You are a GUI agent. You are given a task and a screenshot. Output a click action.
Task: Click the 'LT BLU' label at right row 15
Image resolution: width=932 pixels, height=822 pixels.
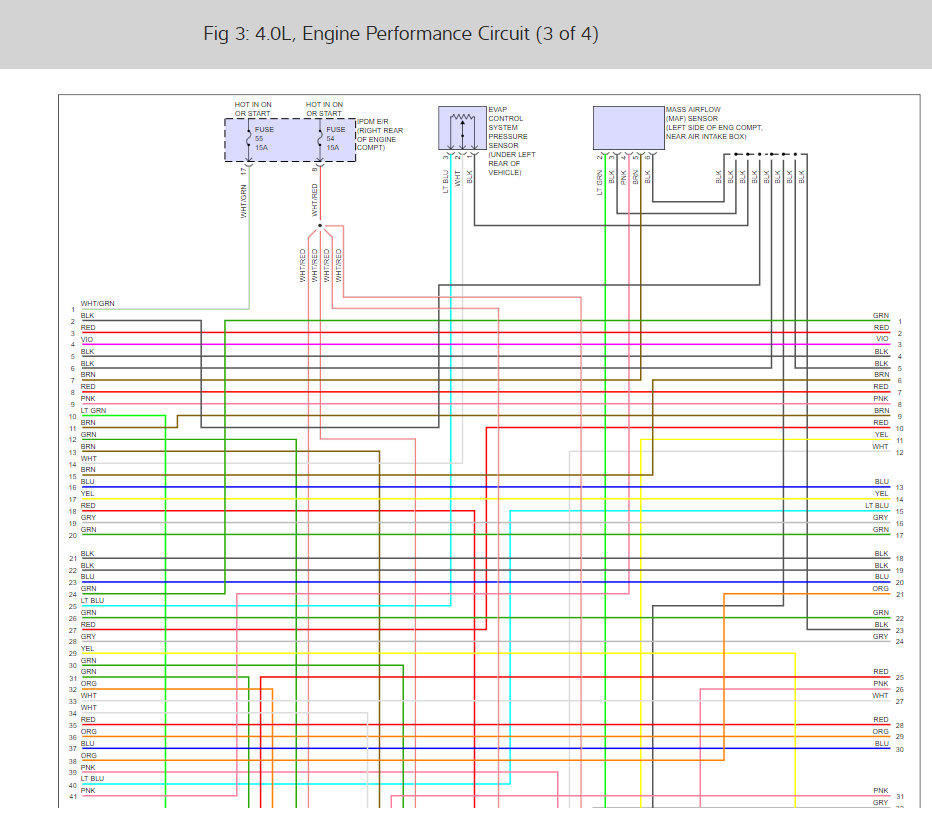[877, 505]
